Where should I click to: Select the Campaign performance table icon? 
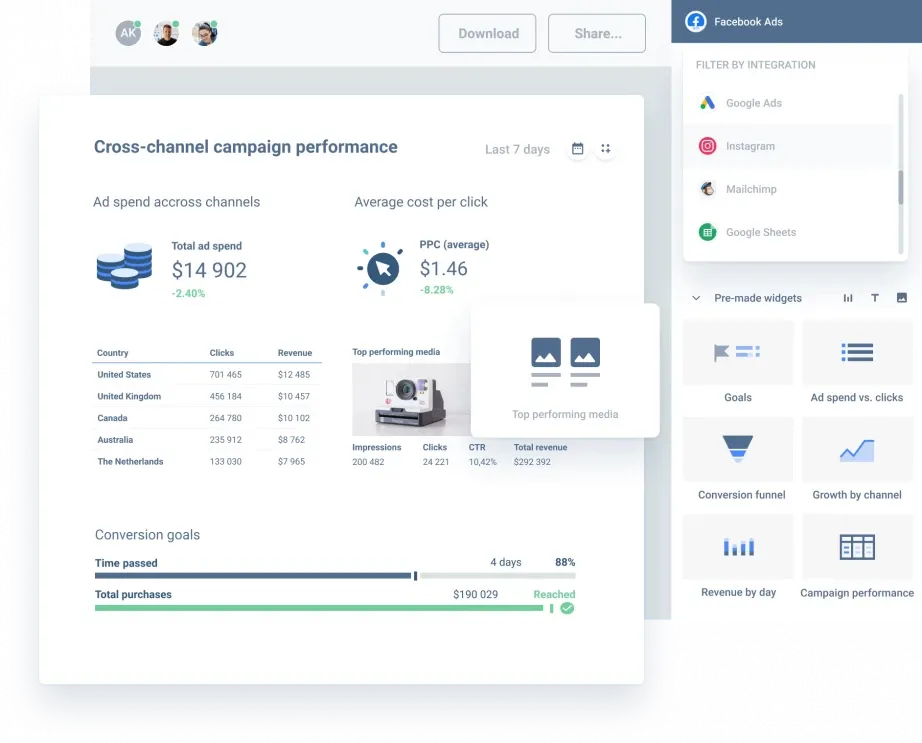855,546
